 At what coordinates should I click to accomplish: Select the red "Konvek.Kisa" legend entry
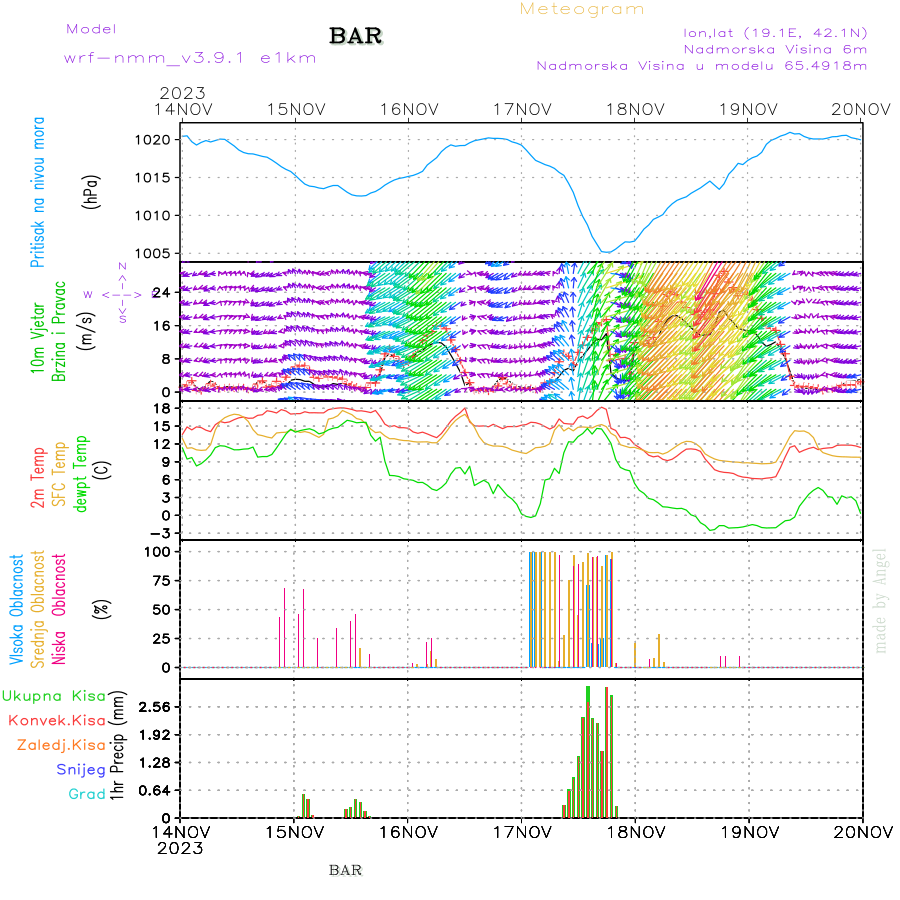pos(57,721)
